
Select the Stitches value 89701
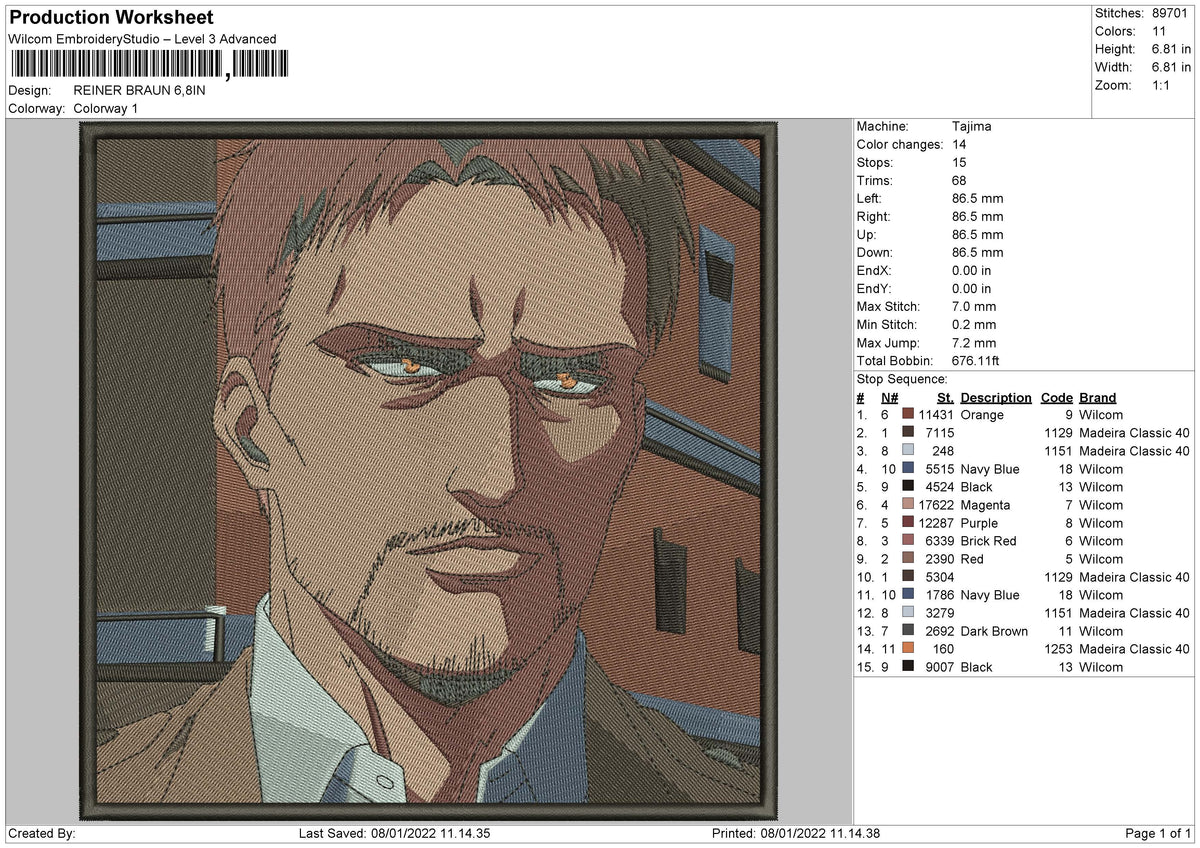point(1171,13)
